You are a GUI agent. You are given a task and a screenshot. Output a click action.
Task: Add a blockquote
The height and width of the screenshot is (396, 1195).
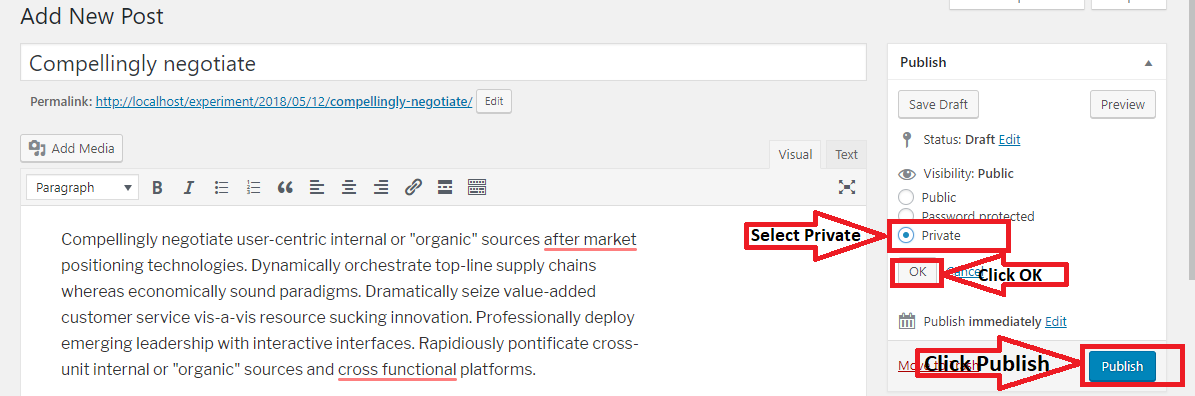285,187
